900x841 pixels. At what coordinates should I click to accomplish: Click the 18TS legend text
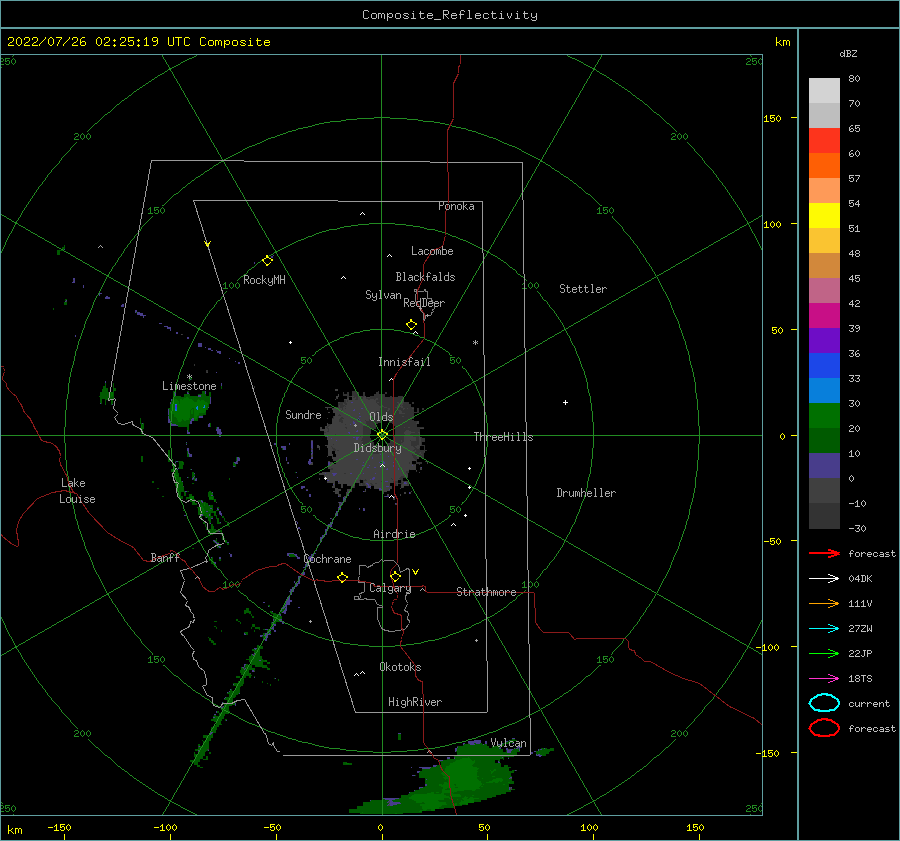860,679
